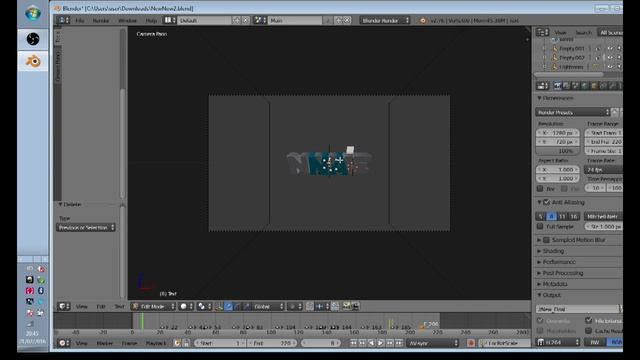Click the screen layout browse icon
Image resolution: width=640 pixels, height=360 pixels.
tap(170, 20)
